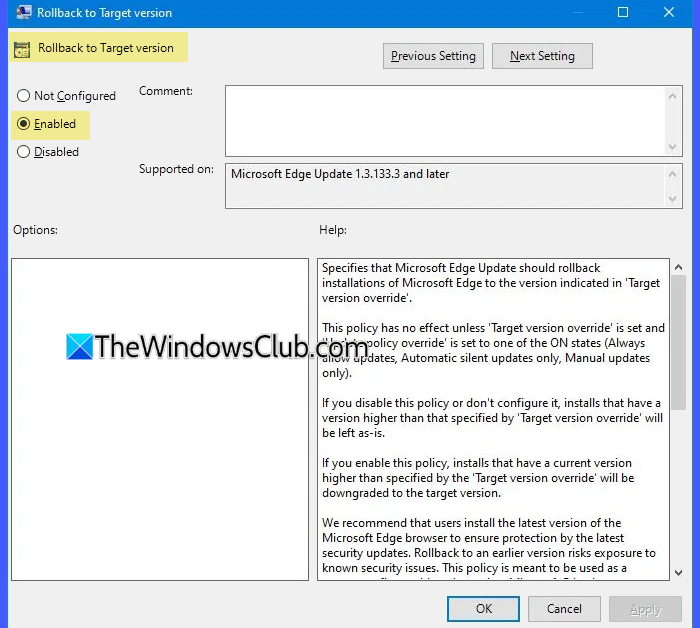
Task: Confirm with the OK button
Action: (483, 609)
